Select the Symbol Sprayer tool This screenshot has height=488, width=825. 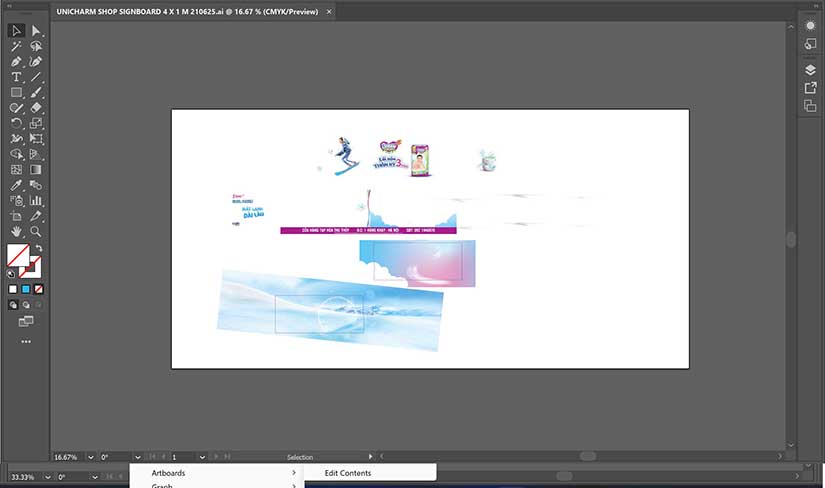click(x=16, y=201)
